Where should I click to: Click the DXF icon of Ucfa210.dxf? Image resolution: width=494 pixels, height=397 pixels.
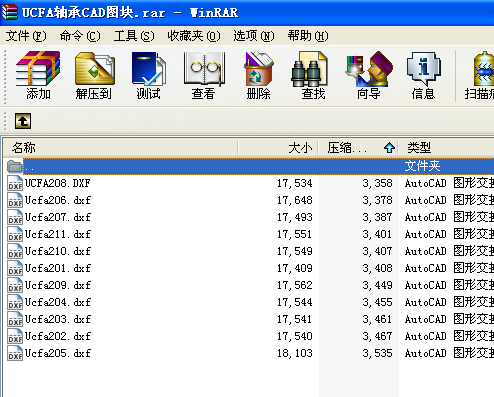coord(15,251)
